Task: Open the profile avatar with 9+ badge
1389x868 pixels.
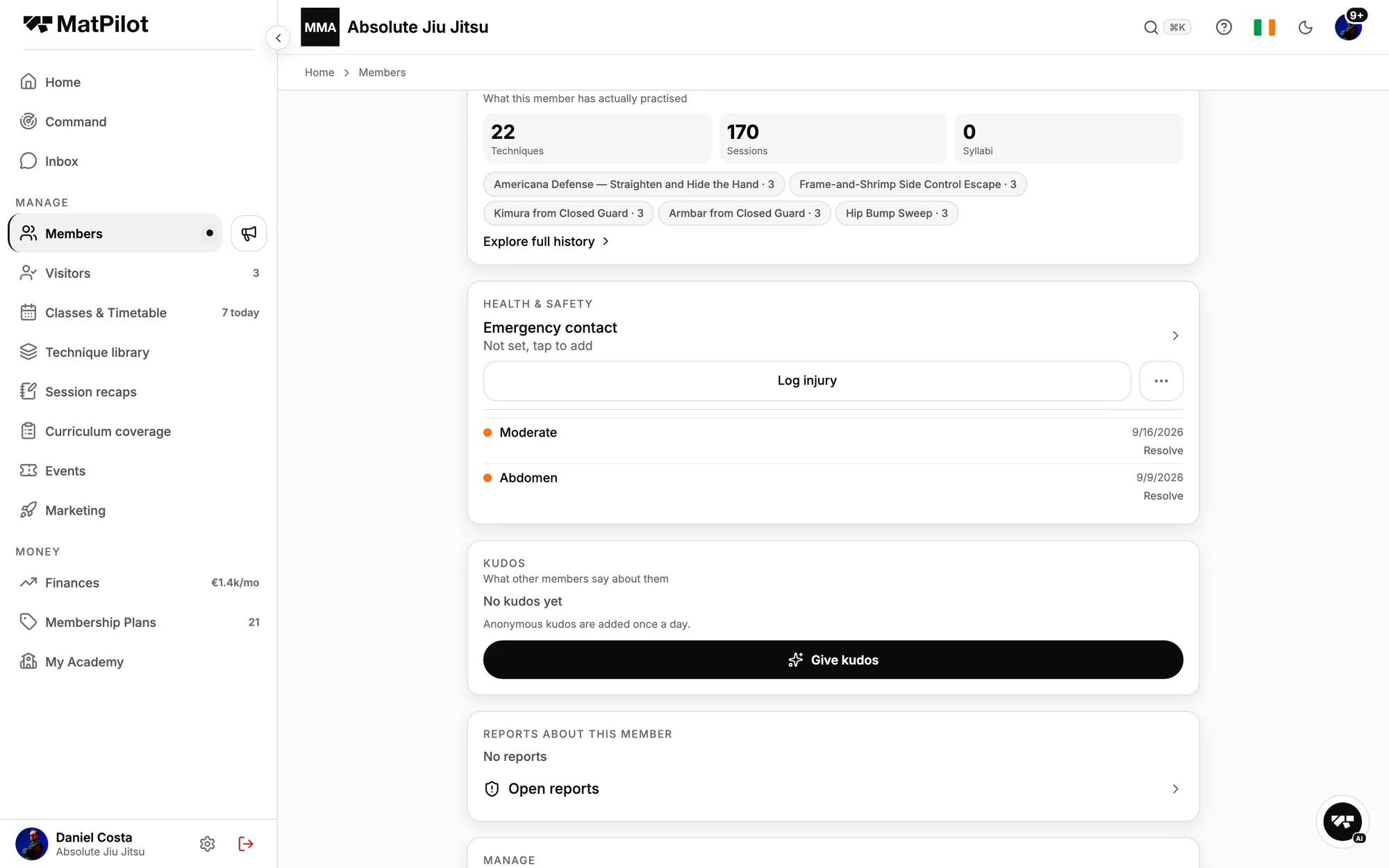Action: pos(1349,26)
